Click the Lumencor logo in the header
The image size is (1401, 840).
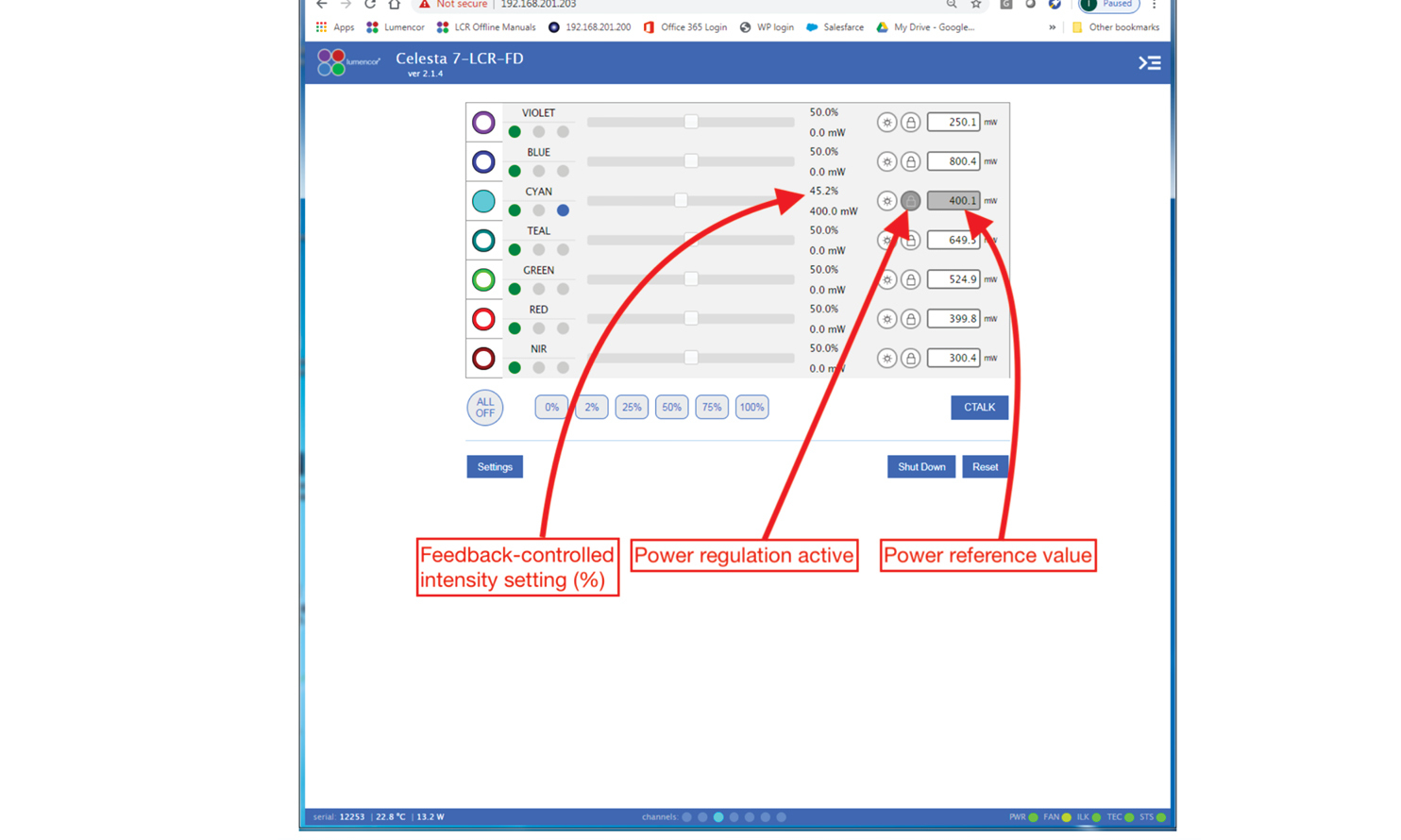[x=347, y=62]
